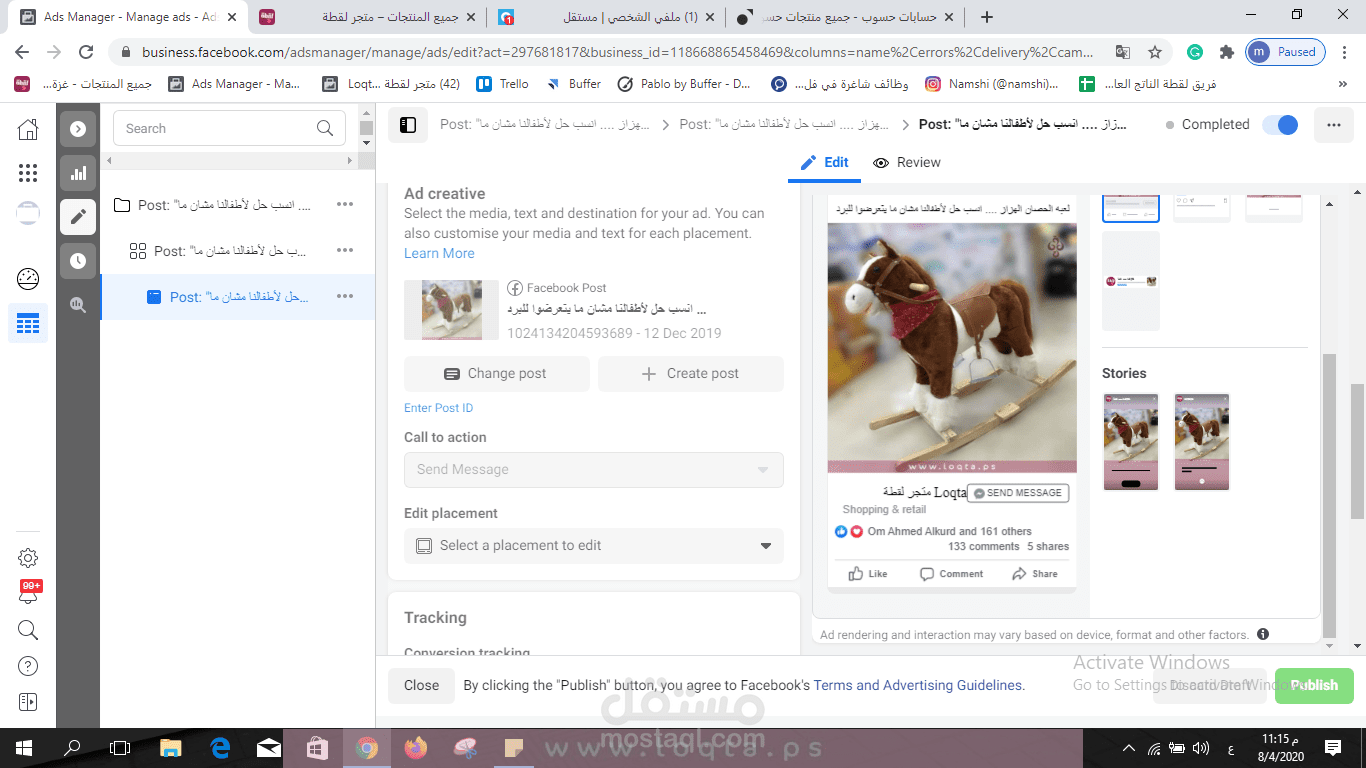This screenshot has height=768, width=1366.
Task: Bookmark this page with the star icon
Action: pos(1155,52)
